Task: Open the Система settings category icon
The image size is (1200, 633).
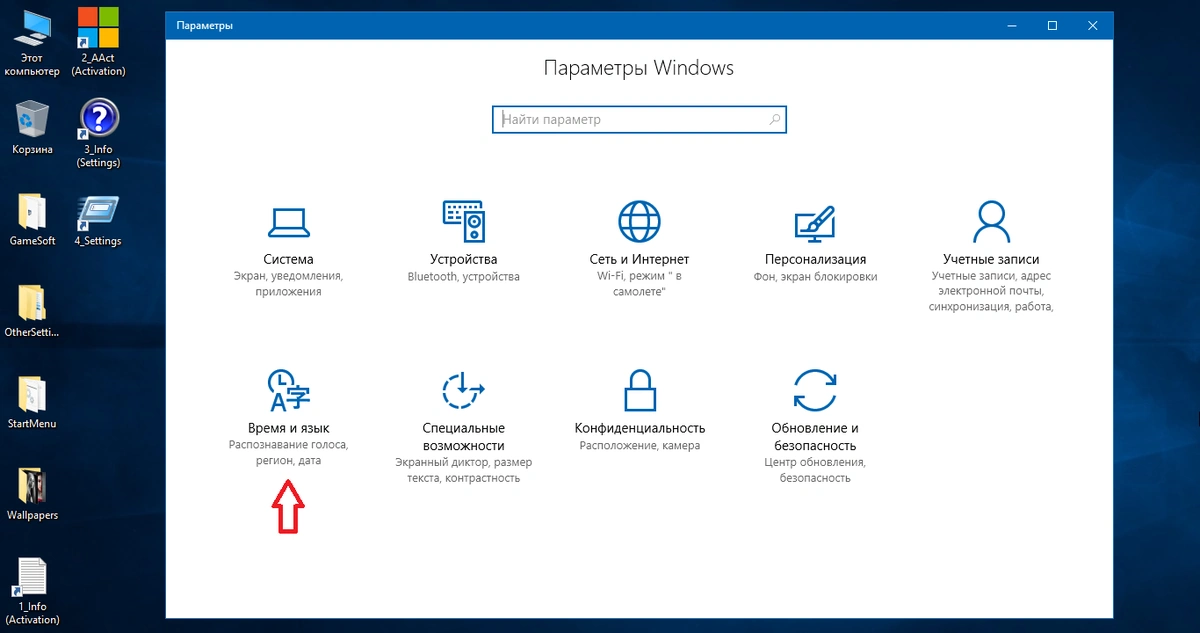Action: click(x=288, y=222)
